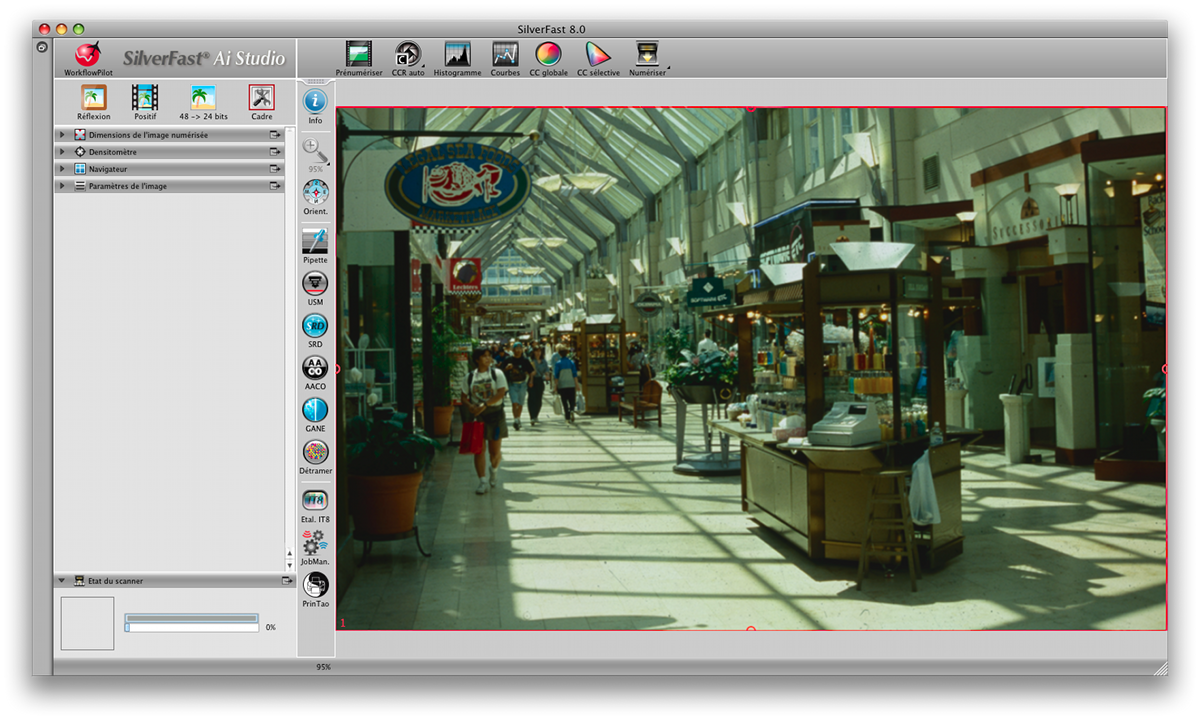
Task: Open the USM sharpening tool
Action: tap(315, 283)
